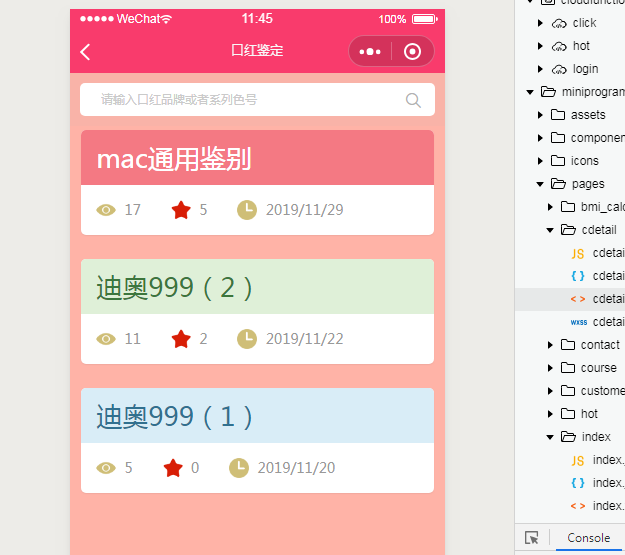Click the clock icon beside 2019/11/20
Viewport: 625px width, 555px height.
pos(239,468)
